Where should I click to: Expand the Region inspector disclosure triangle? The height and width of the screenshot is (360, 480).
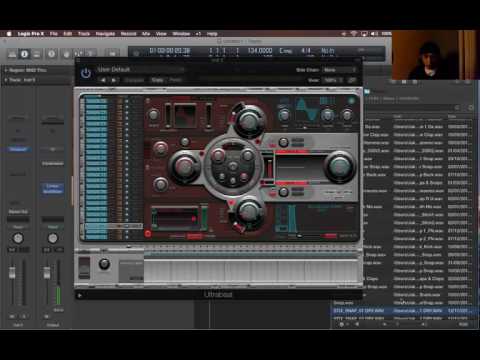pos(6,70)
